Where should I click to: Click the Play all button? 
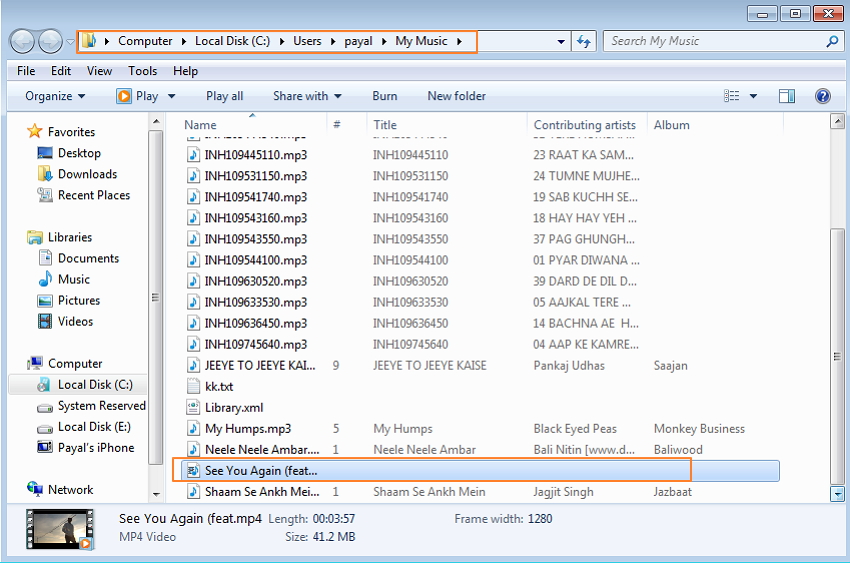[x=224, y=96]
